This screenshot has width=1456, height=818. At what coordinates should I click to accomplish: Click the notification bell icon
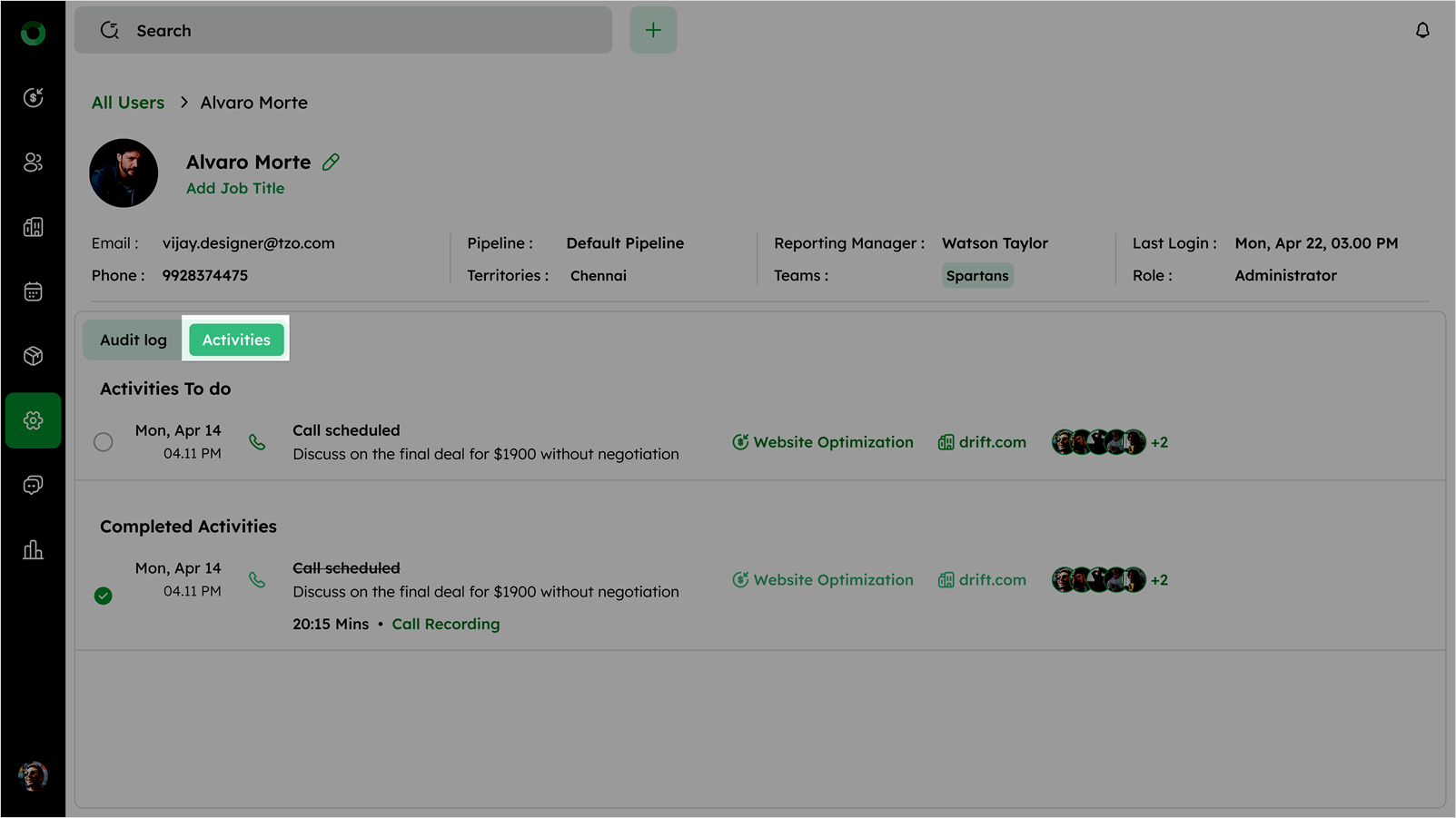pyautogui.click(x=1422, y=30)
